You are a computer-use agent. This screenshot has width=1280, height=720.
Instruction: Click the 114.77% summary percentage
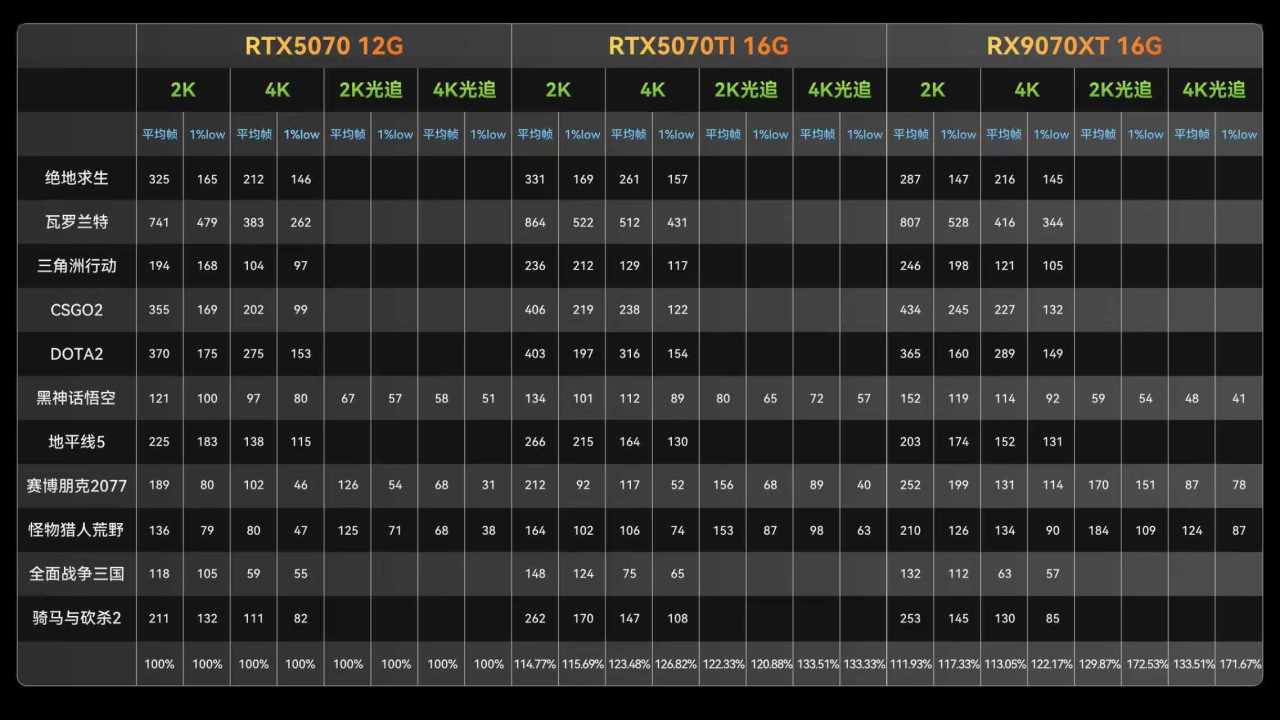pyautogui.click(x=535, y=664)
